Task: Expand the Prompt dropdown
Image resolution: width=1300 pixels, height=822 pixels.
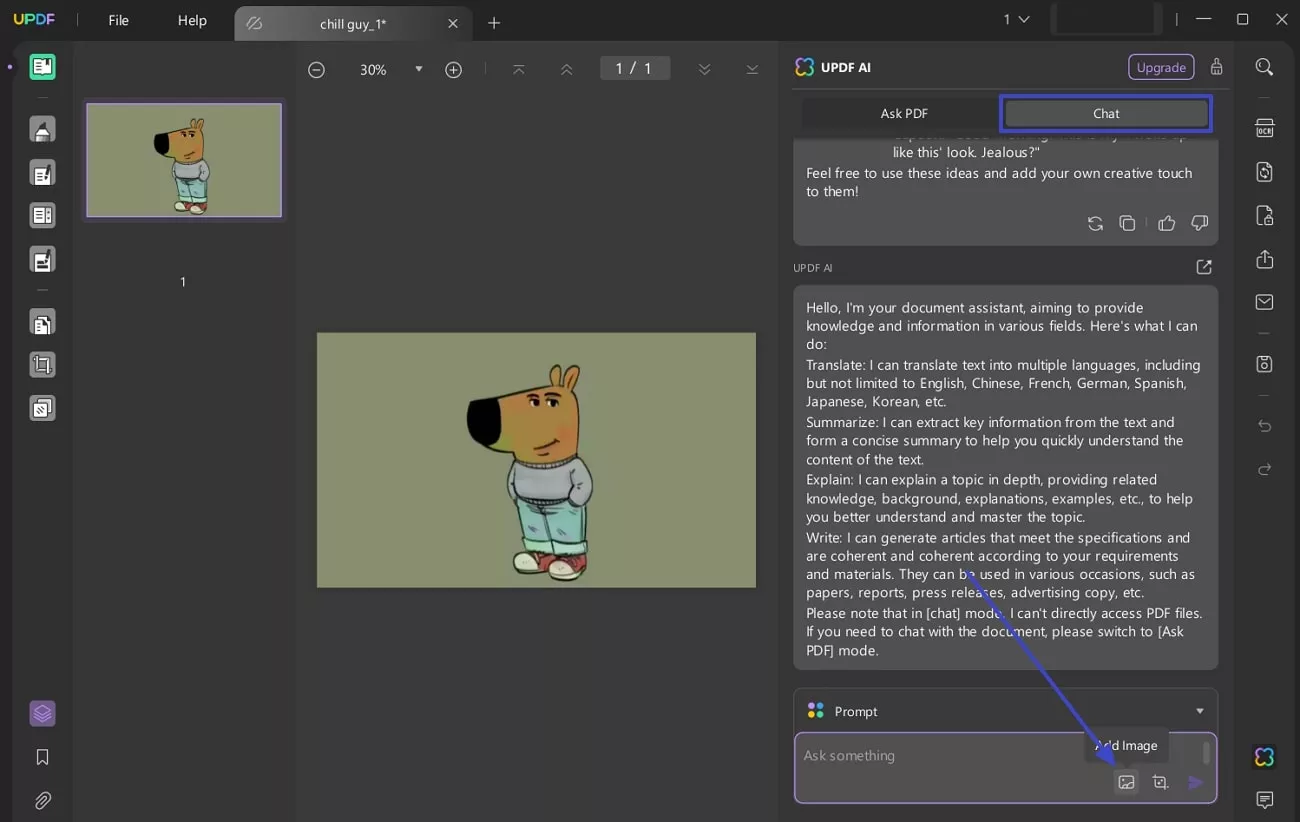Action: pos(1199,711)
